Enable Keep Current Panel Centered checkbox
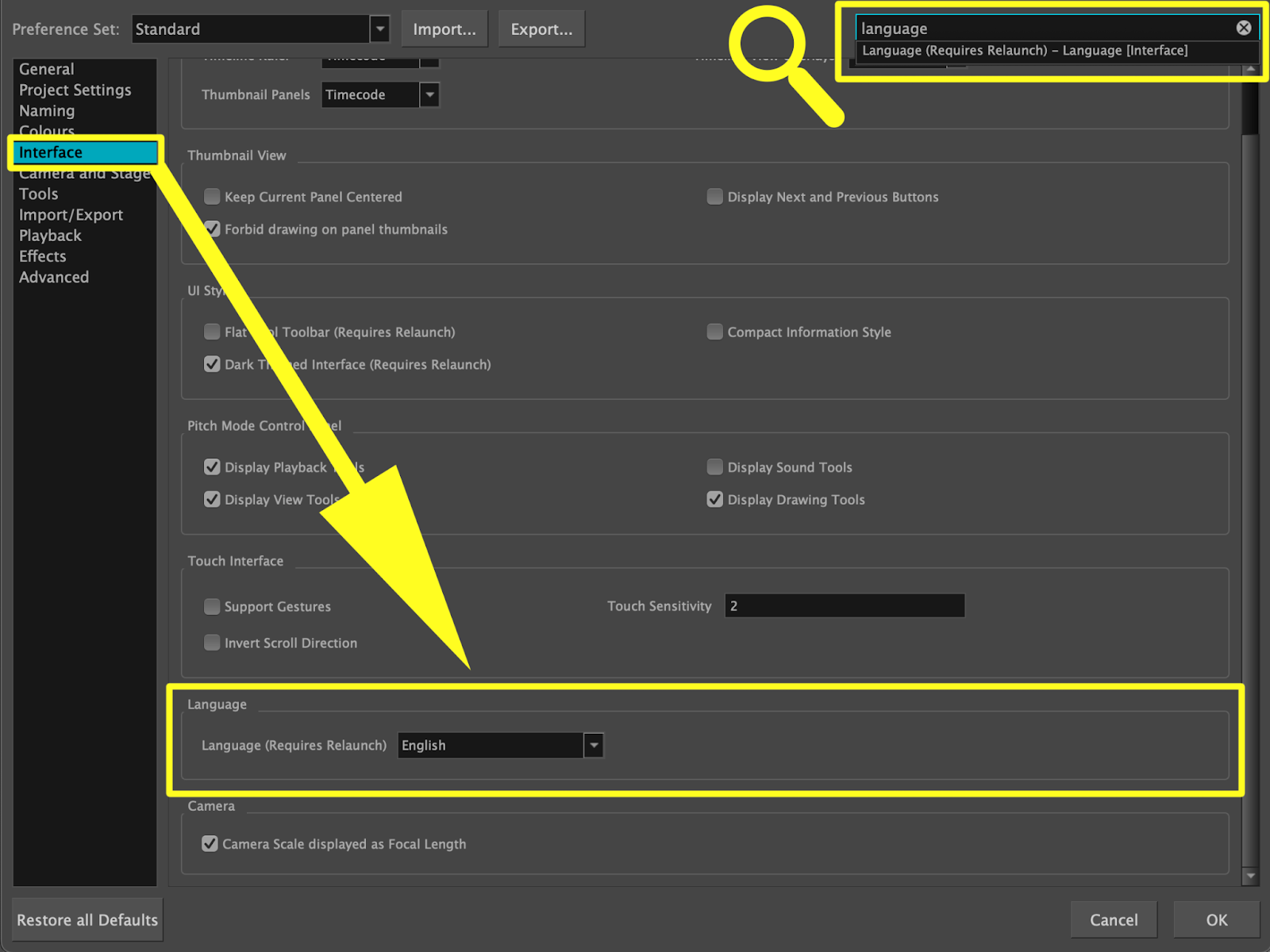The height and width of the screenshot is (952, 1270). pos(212,197)
